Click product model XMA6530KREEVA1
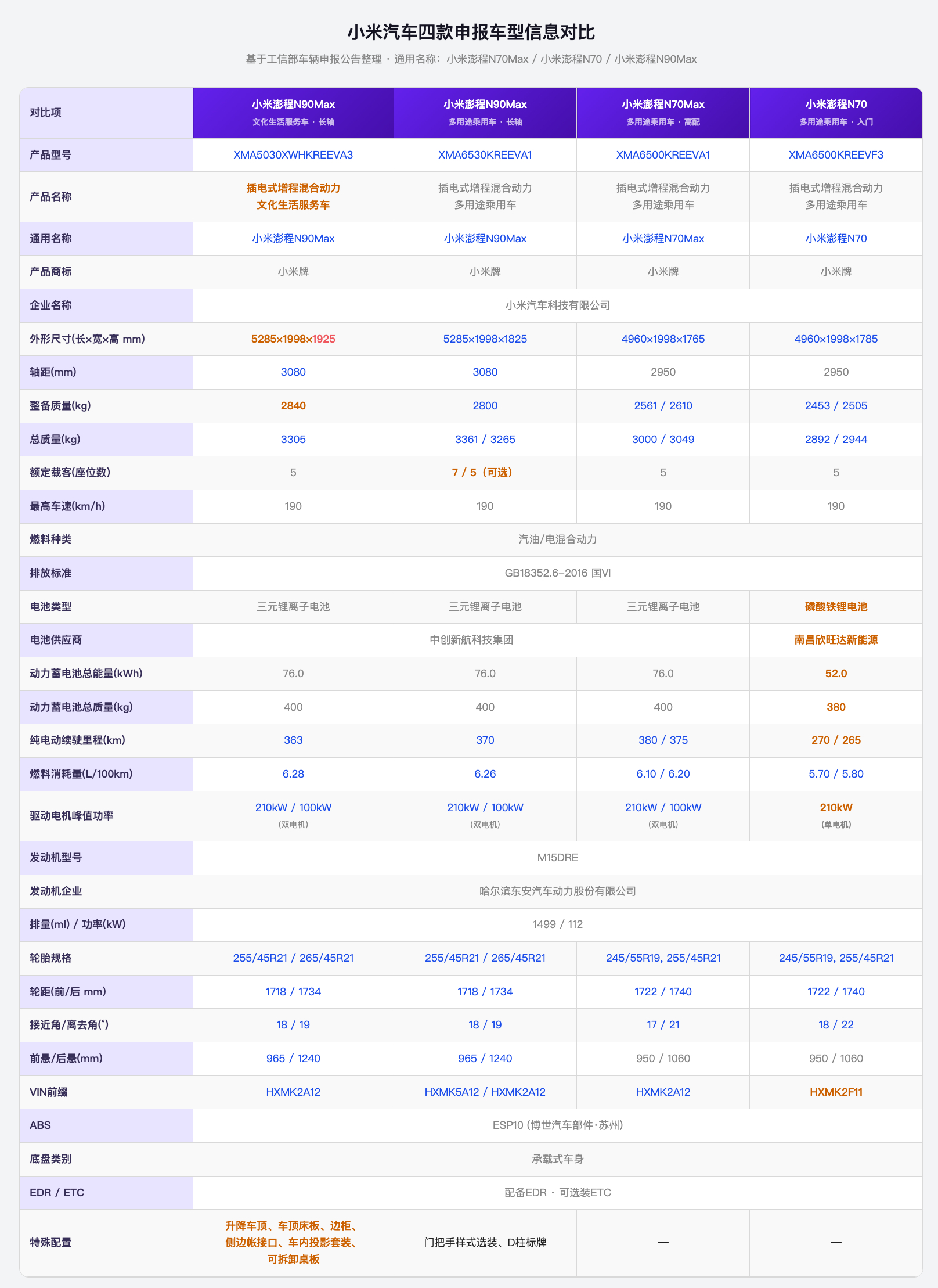The image size is (938, 1288). (485, 155)
